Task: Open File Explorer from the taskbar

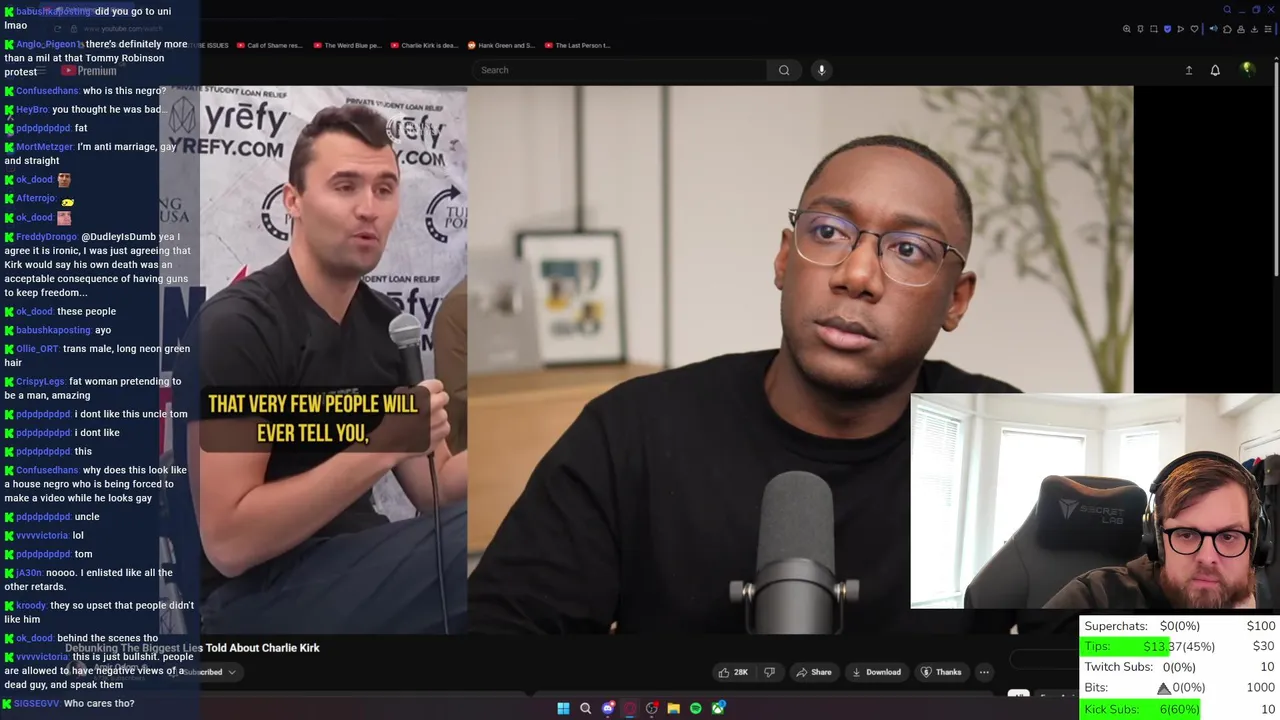Action: (674, 708)
